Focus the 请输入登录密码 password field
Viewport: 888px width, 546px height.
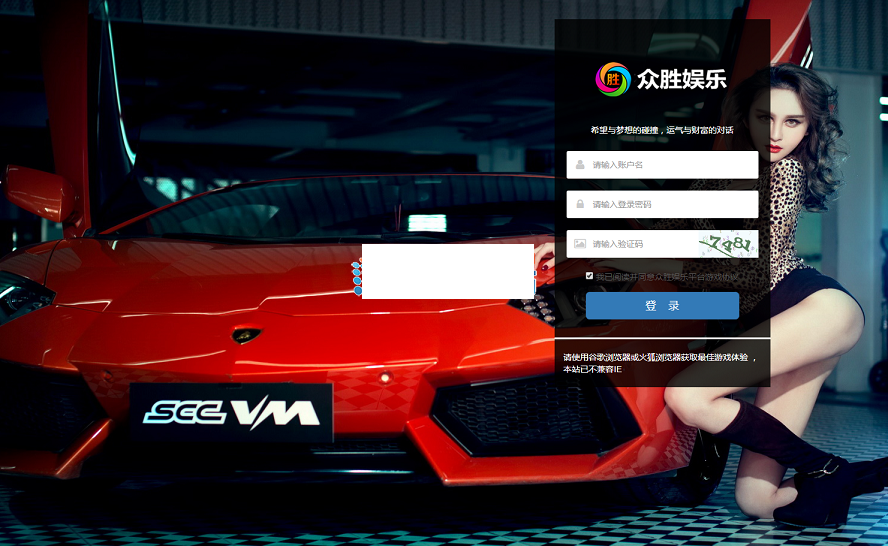pyautogui.click(x=670, y=204)
